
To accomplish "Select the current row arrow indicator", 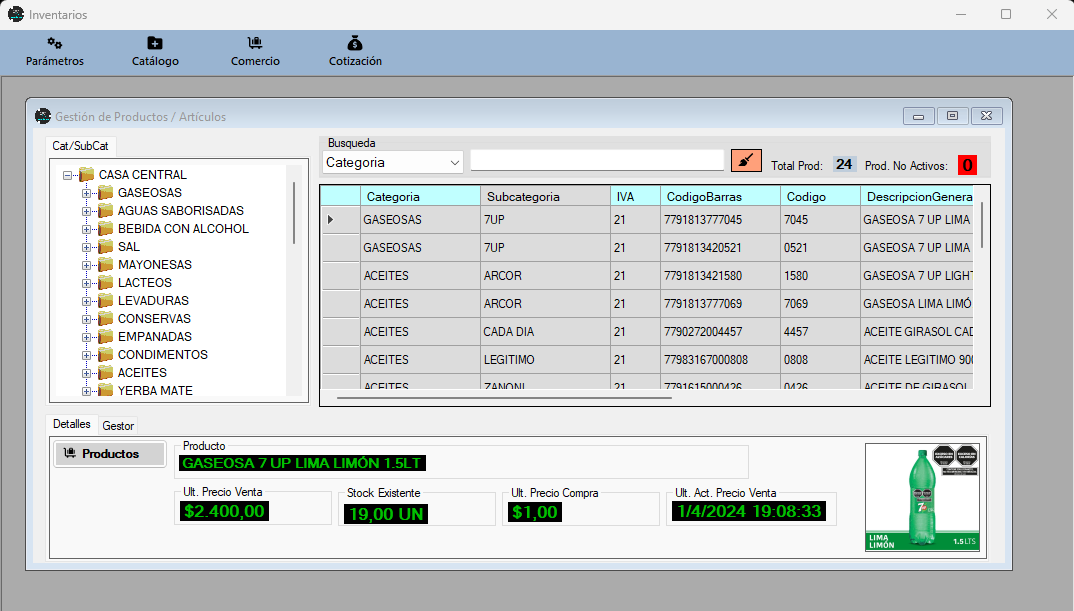I will pos(331,220).
